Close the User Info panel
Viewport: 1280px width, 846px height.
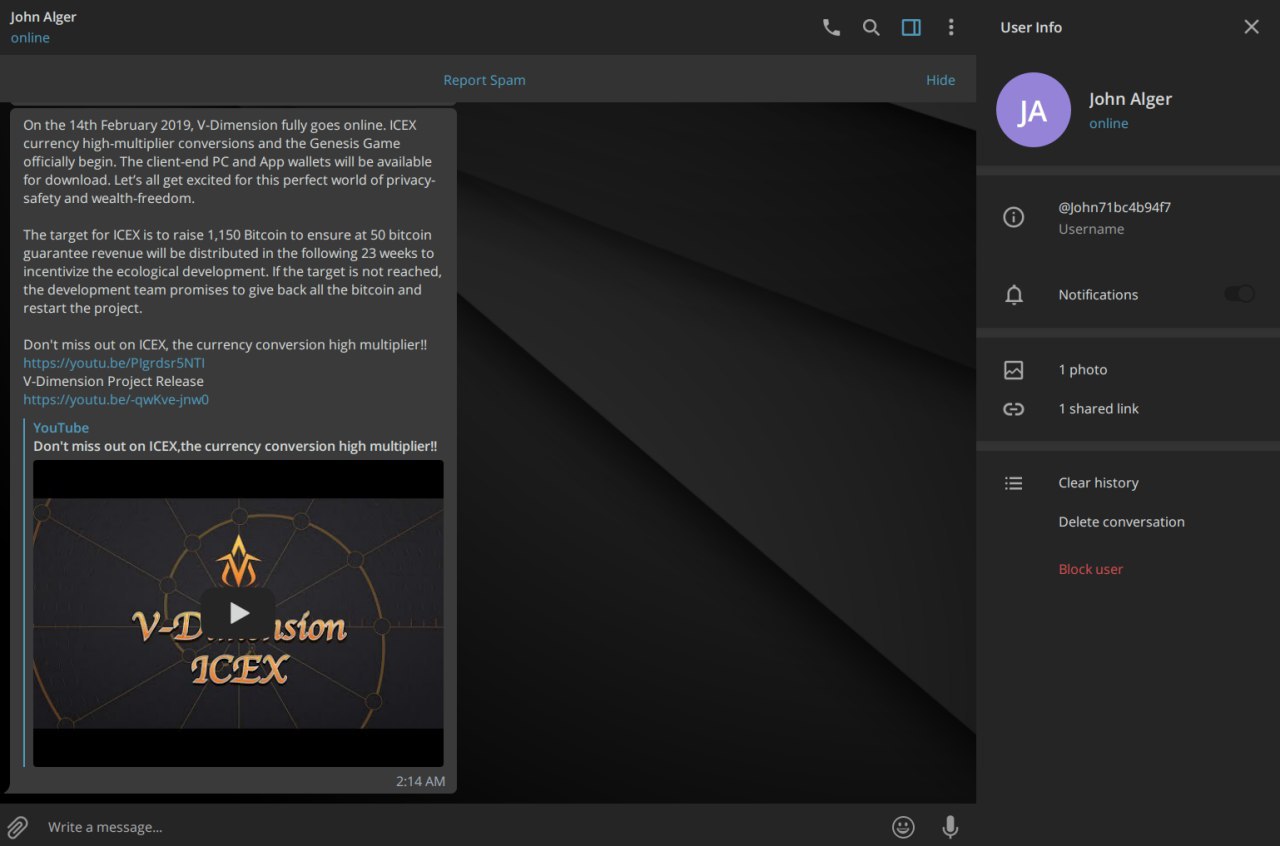[1251, 27]
